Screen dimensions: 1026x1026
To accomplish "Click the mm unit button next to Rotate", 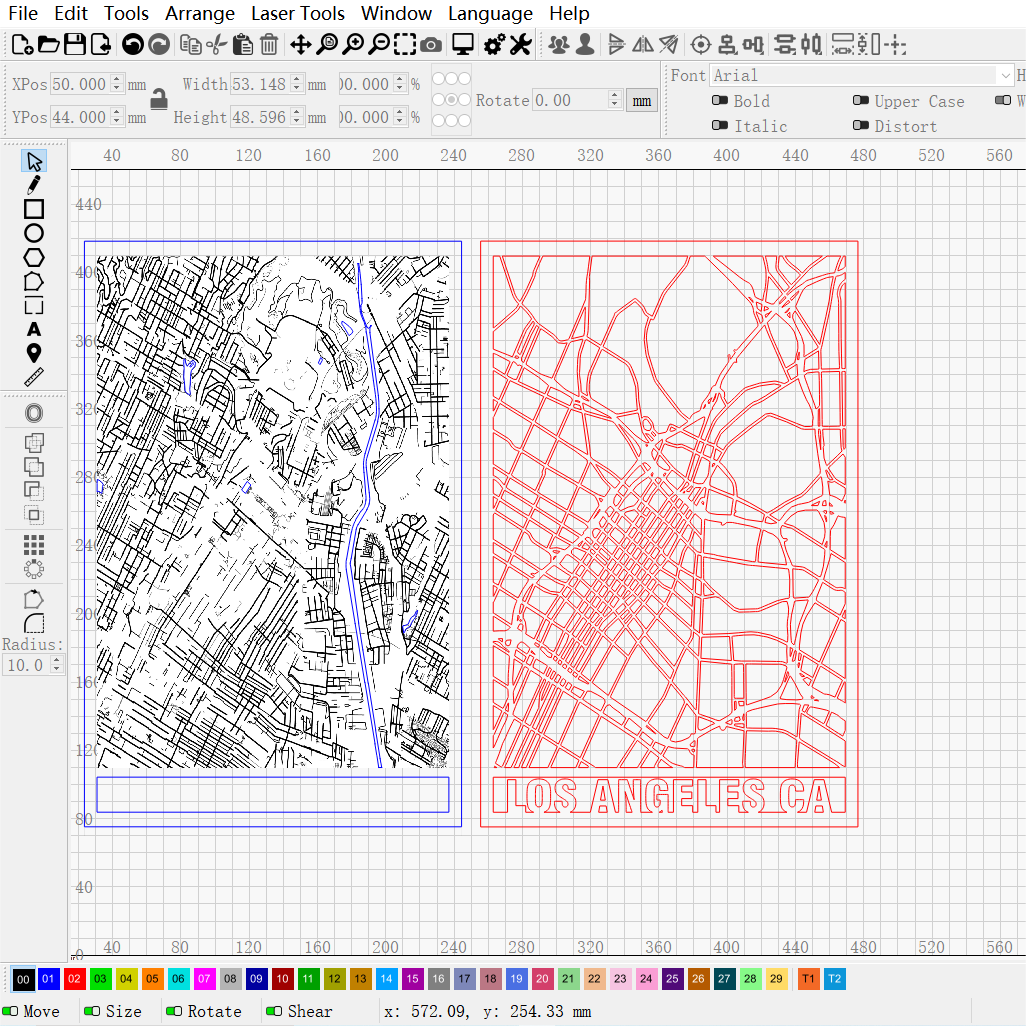I will coord(641,100).
